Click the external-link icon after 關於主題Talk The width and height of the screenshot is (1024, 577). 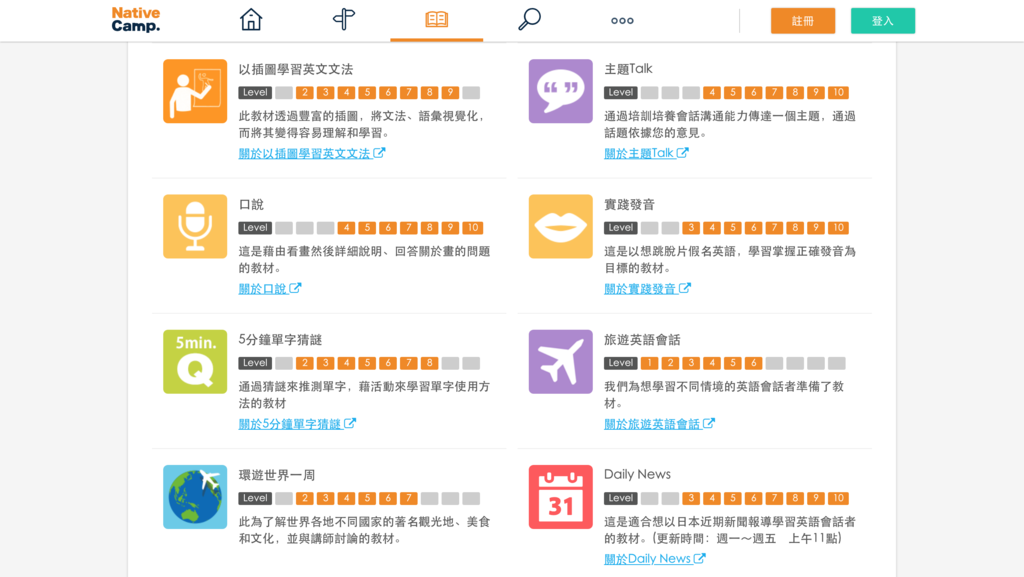(682, 153)
